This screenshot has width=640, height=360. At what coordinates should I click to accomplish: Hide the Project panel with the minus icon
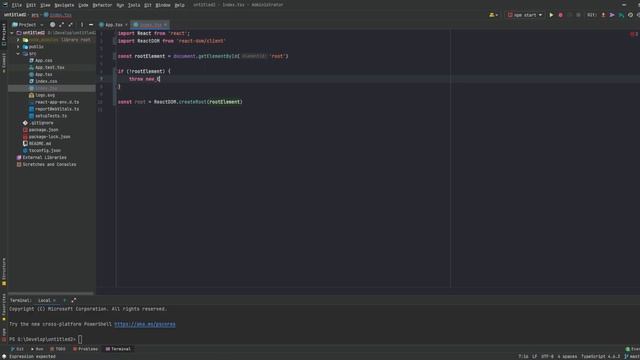[x=91, y=25]
